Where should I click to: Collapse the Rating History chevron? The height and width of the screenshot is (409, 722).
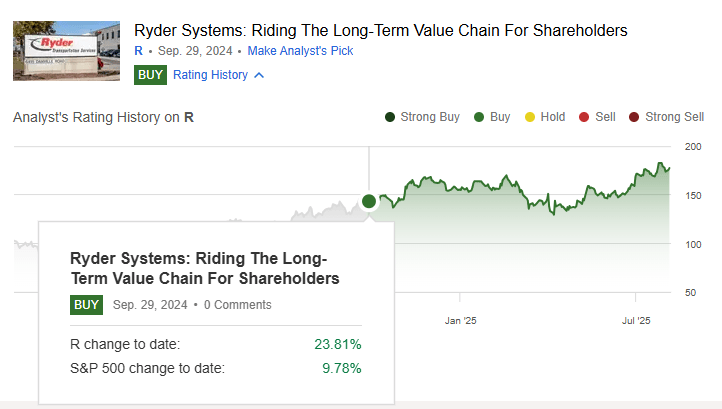point(259,75)
